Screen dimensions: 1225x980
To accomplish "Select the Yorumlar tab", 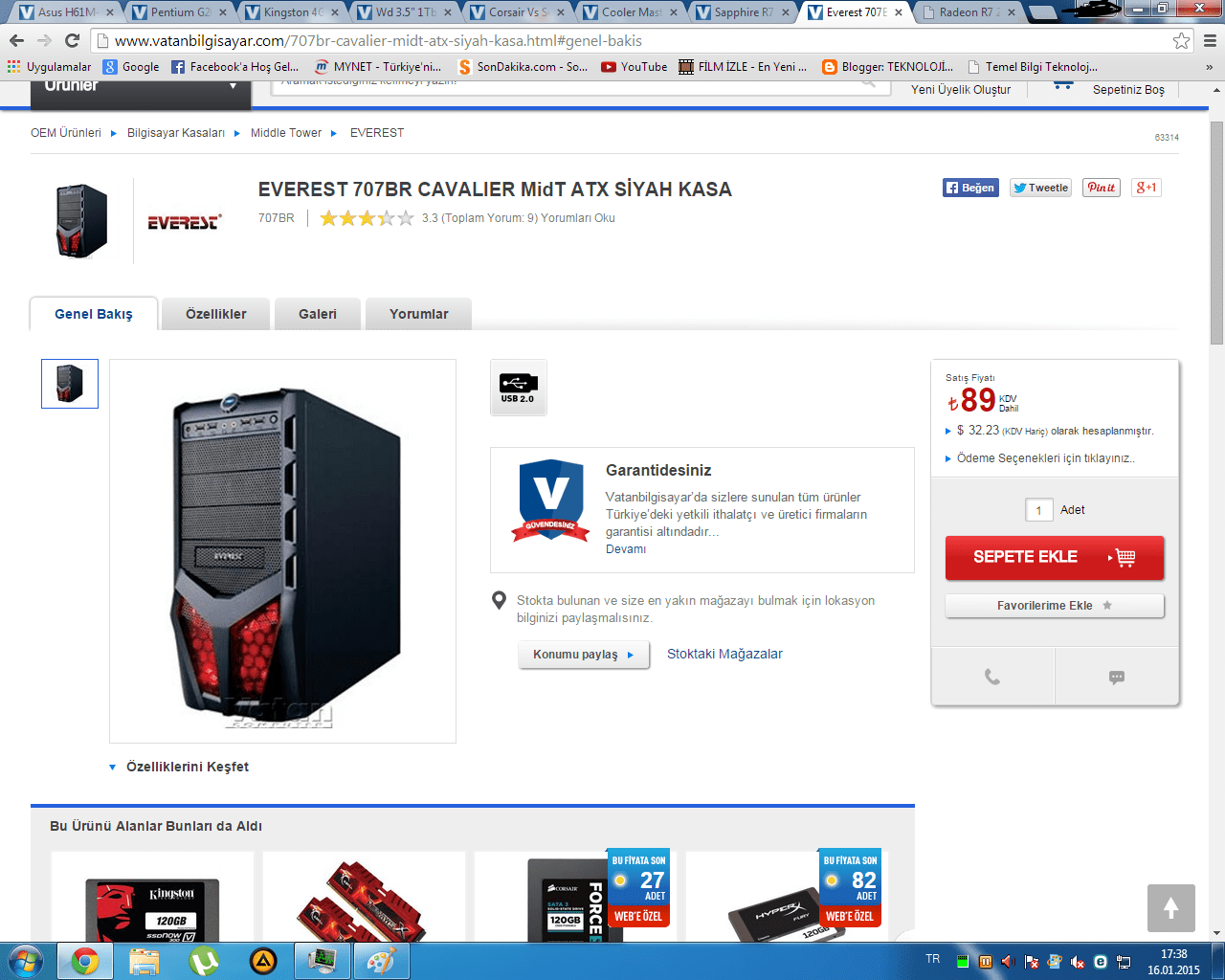I will tap(419, 314).
